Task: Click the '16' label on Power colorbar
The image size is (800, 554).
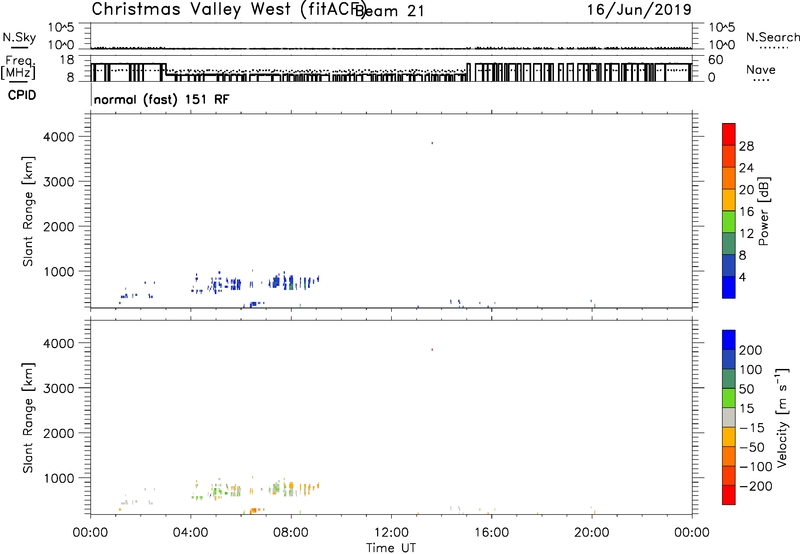Action: point(746,212)
